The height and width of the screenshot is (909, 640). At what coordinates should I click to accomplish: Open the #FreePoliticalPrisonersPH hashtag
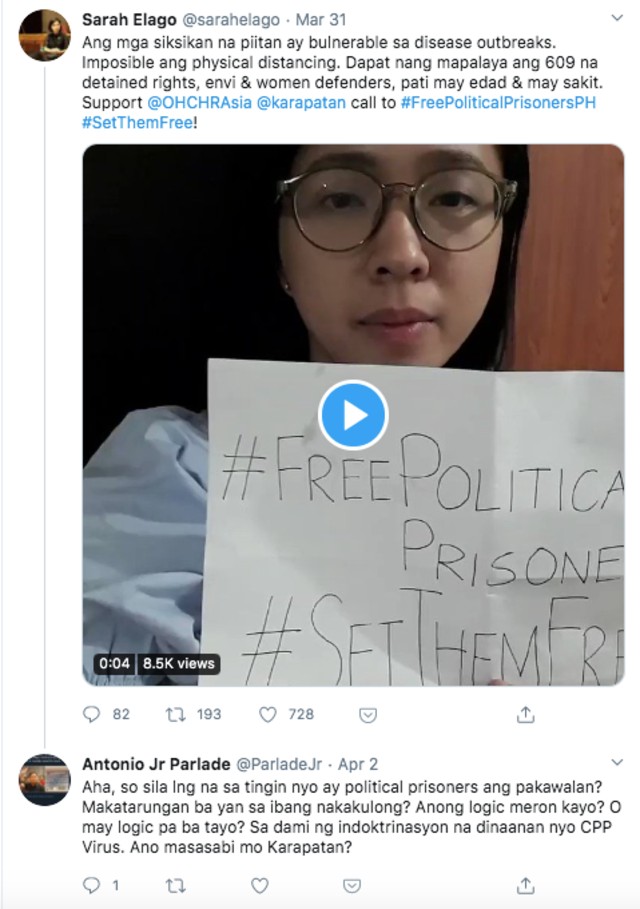click(x=498, y=103)
